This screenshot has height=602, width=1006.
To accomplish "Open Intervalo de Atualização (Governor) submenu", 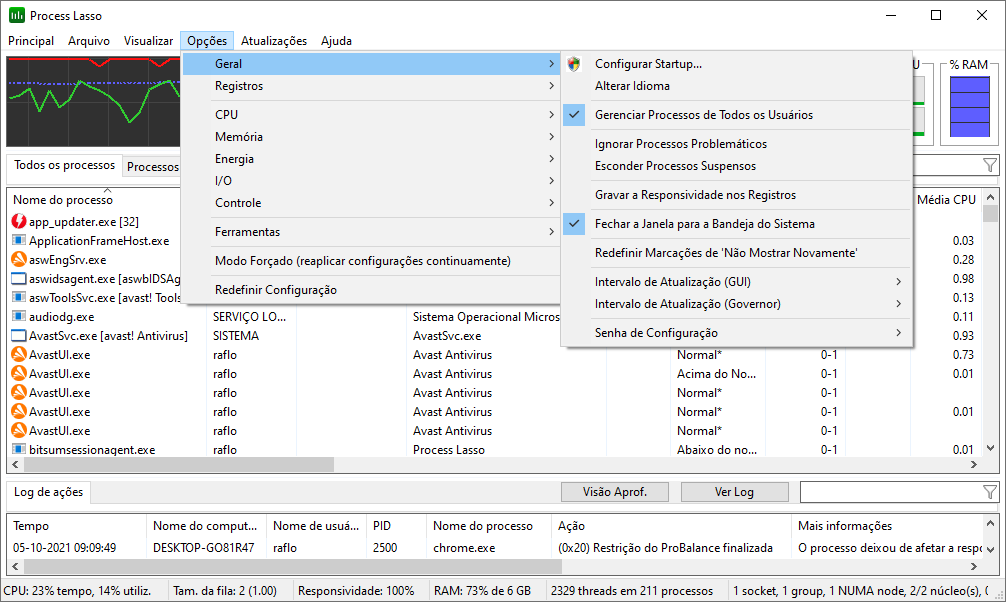I will point(737,304).
